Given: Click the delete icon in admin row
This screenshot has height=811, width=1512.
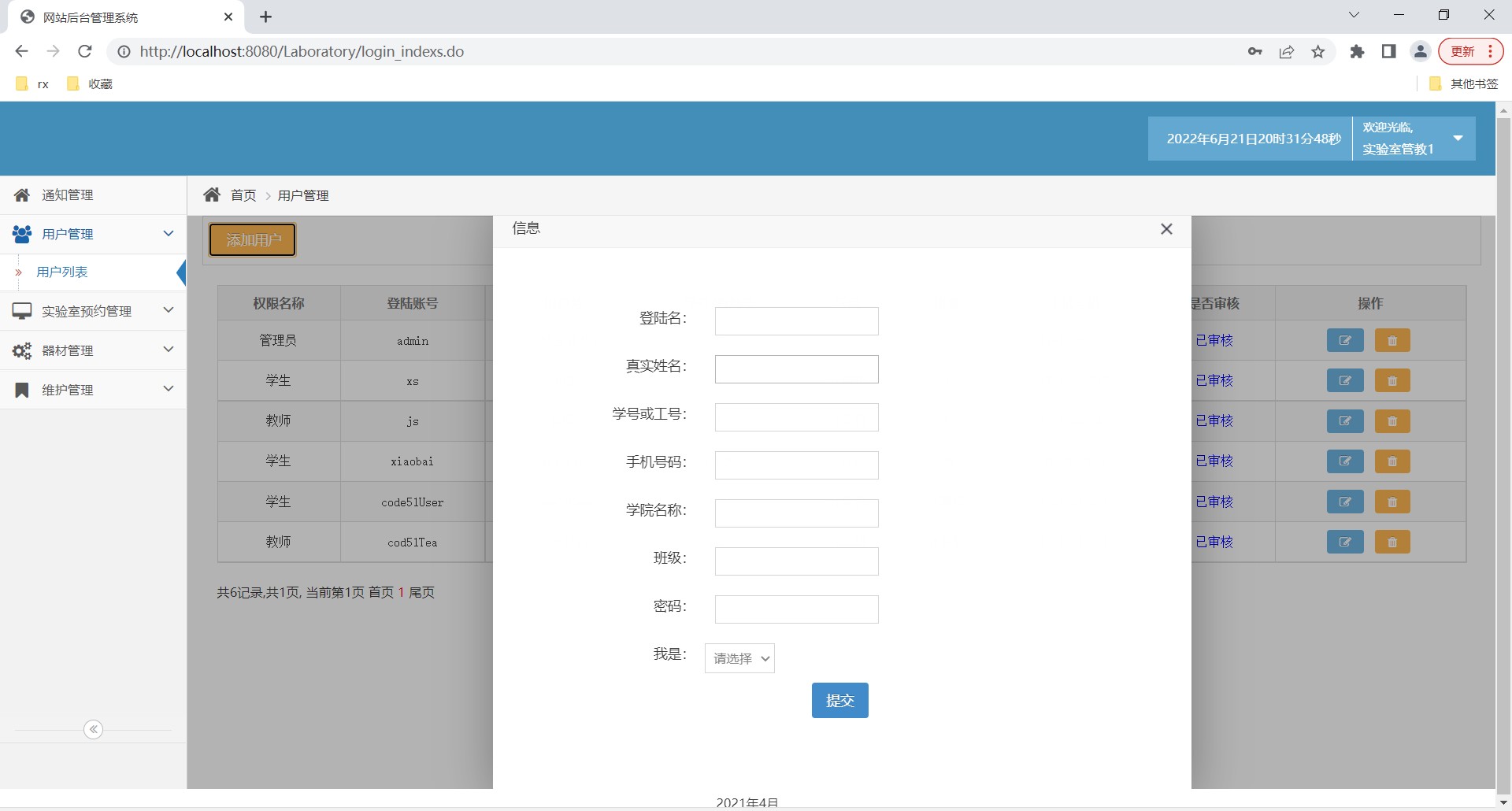Looking at the screenshot, I should pos(1392,341).
